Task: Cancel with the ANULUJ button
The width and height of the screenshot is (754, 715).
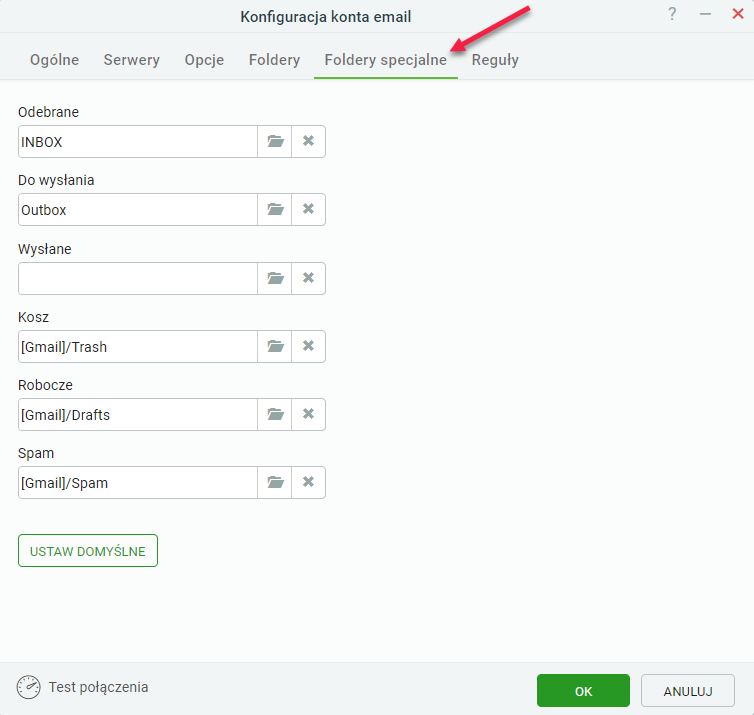Action: pyautogui.click(x=688, y=690)
